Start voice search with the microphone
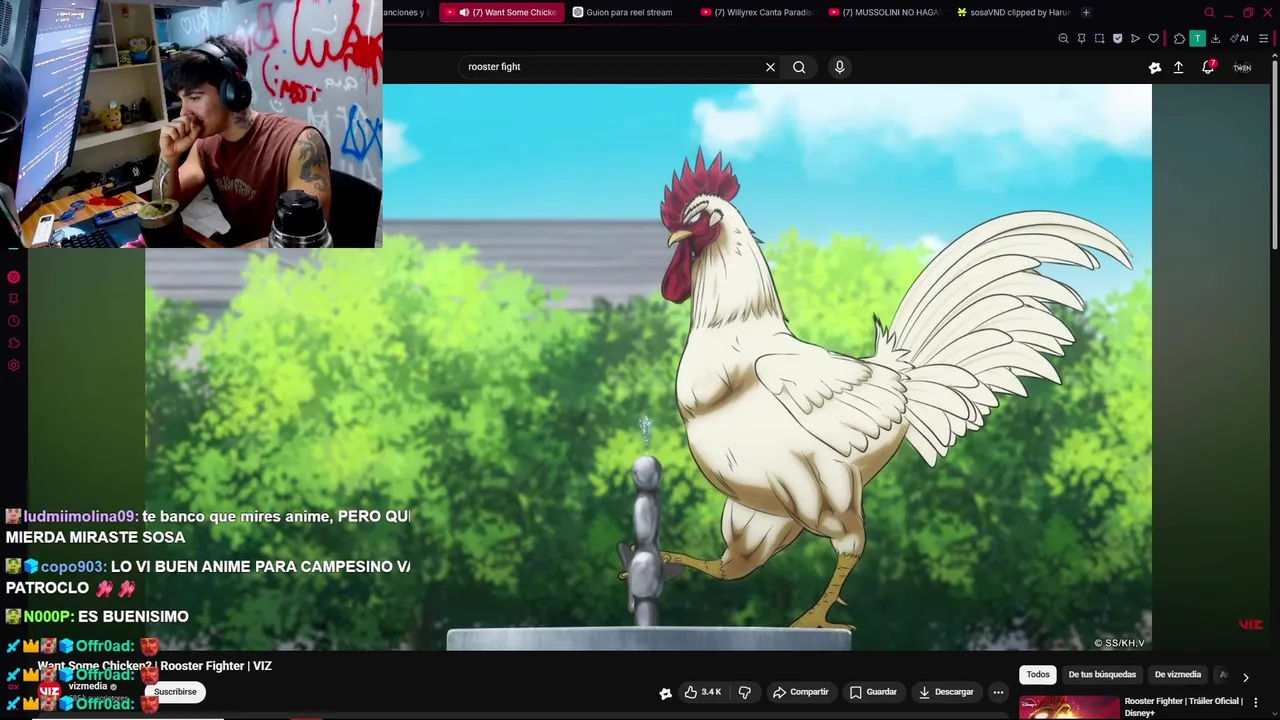 point(839,67)
